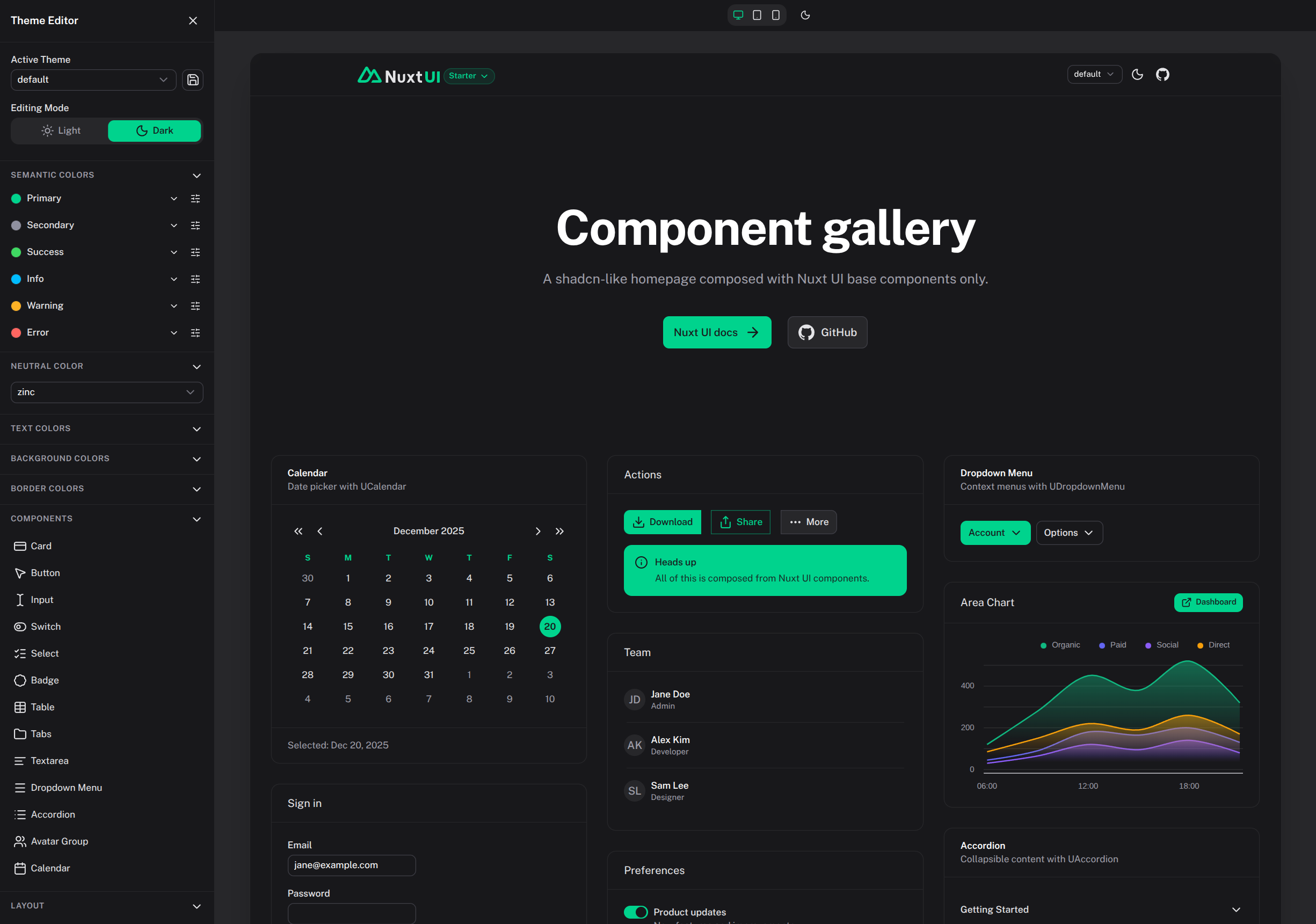
Task: Open advanced settings for the Primary color
Action: point(195,198)
